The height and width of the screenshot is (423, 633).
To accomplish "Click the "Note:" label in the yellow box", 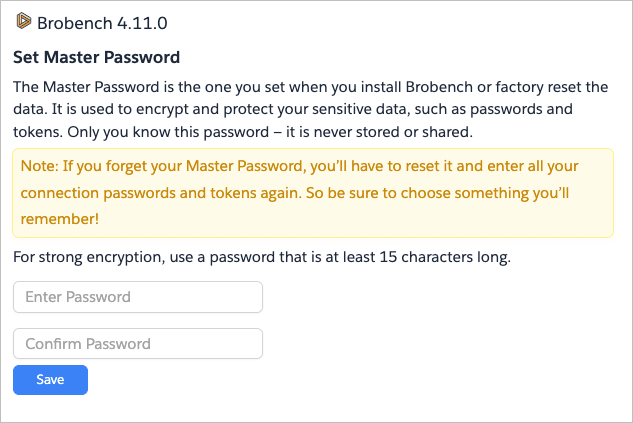I will 41,164.
